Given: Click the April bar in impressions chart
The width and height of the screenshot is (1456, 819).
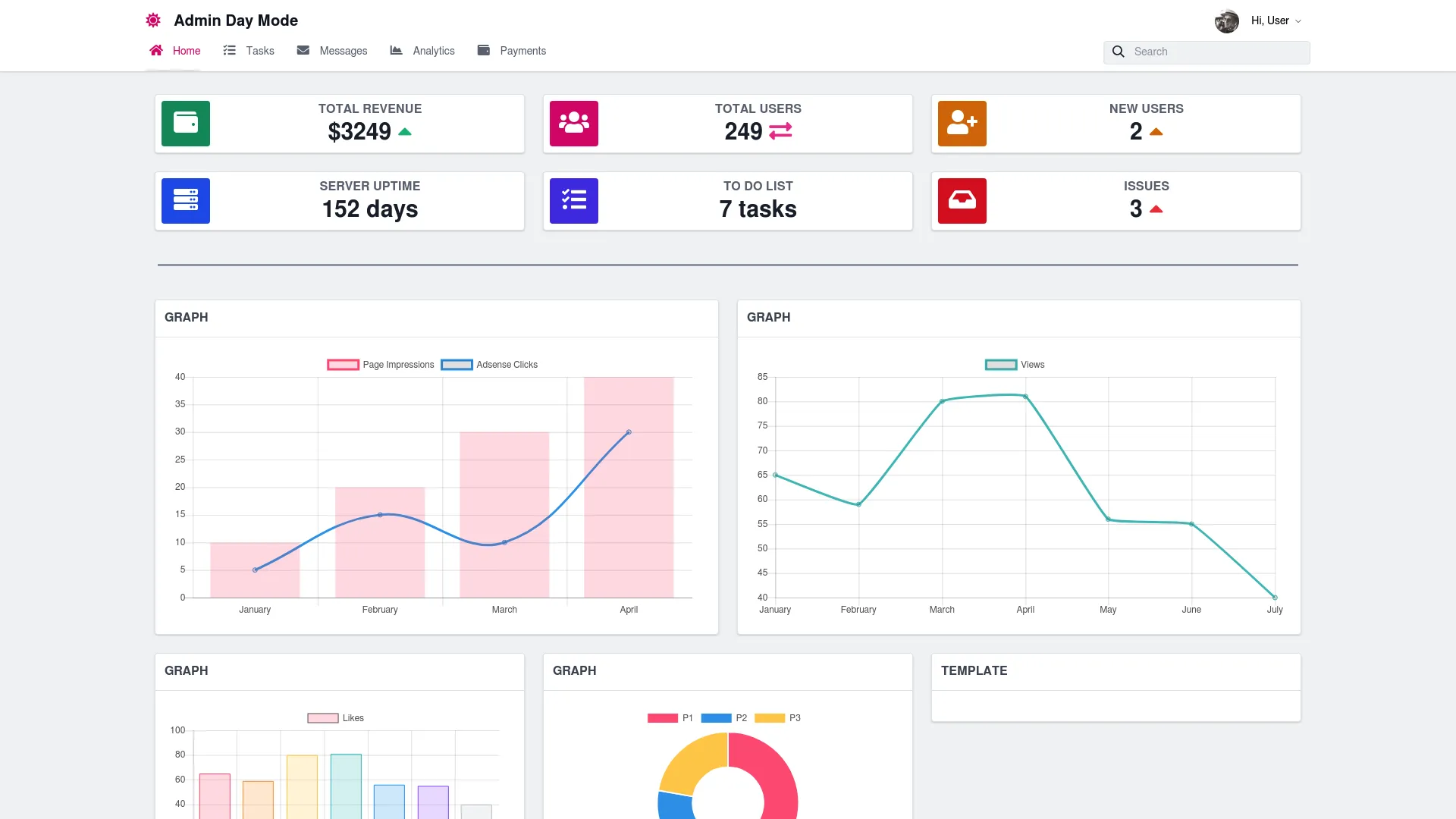Looking at the screenshot, I should [x=629, y=488].
